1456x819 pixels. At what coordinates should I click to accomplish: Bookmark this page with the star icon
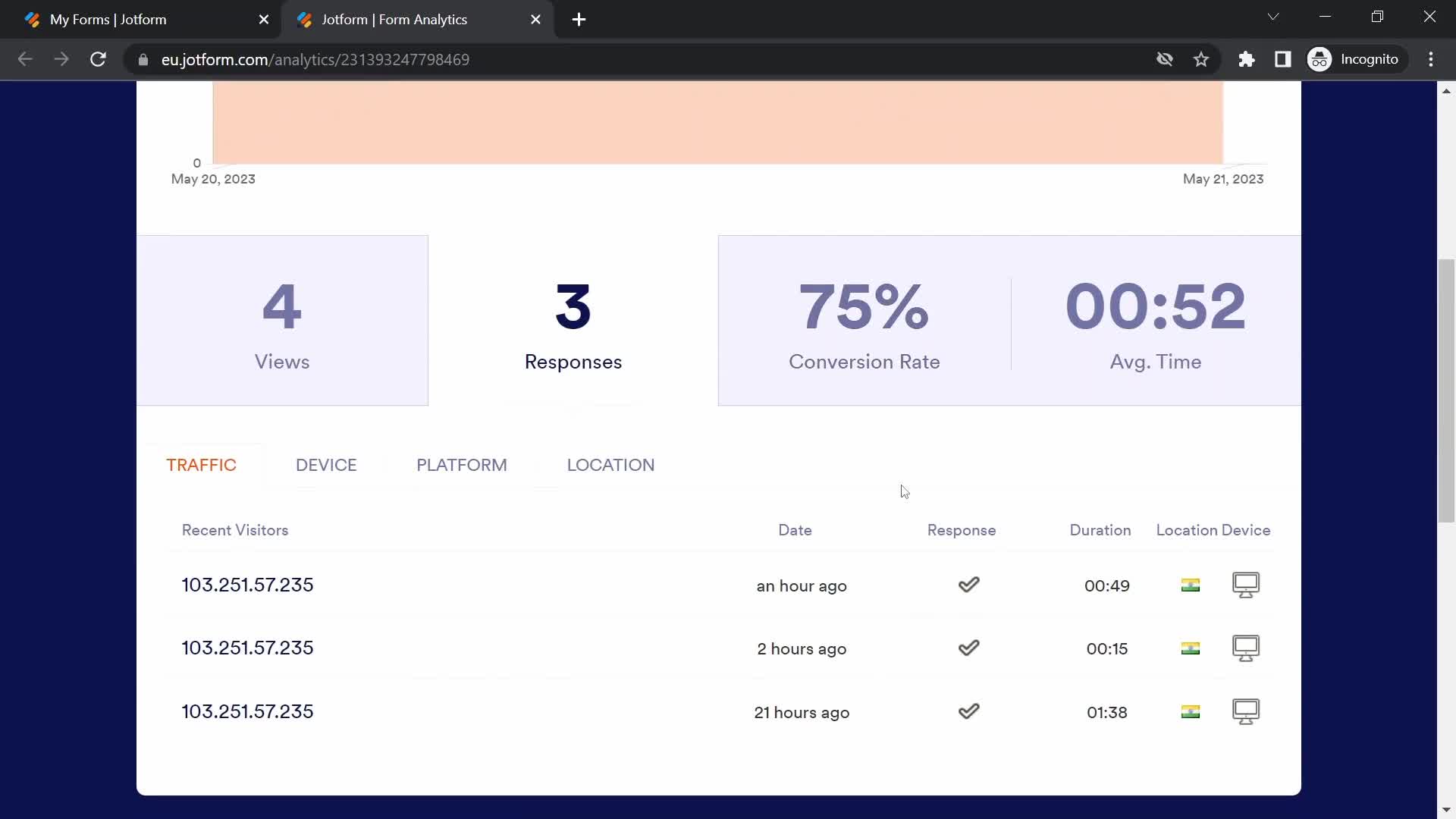(x=1201, y=59)
